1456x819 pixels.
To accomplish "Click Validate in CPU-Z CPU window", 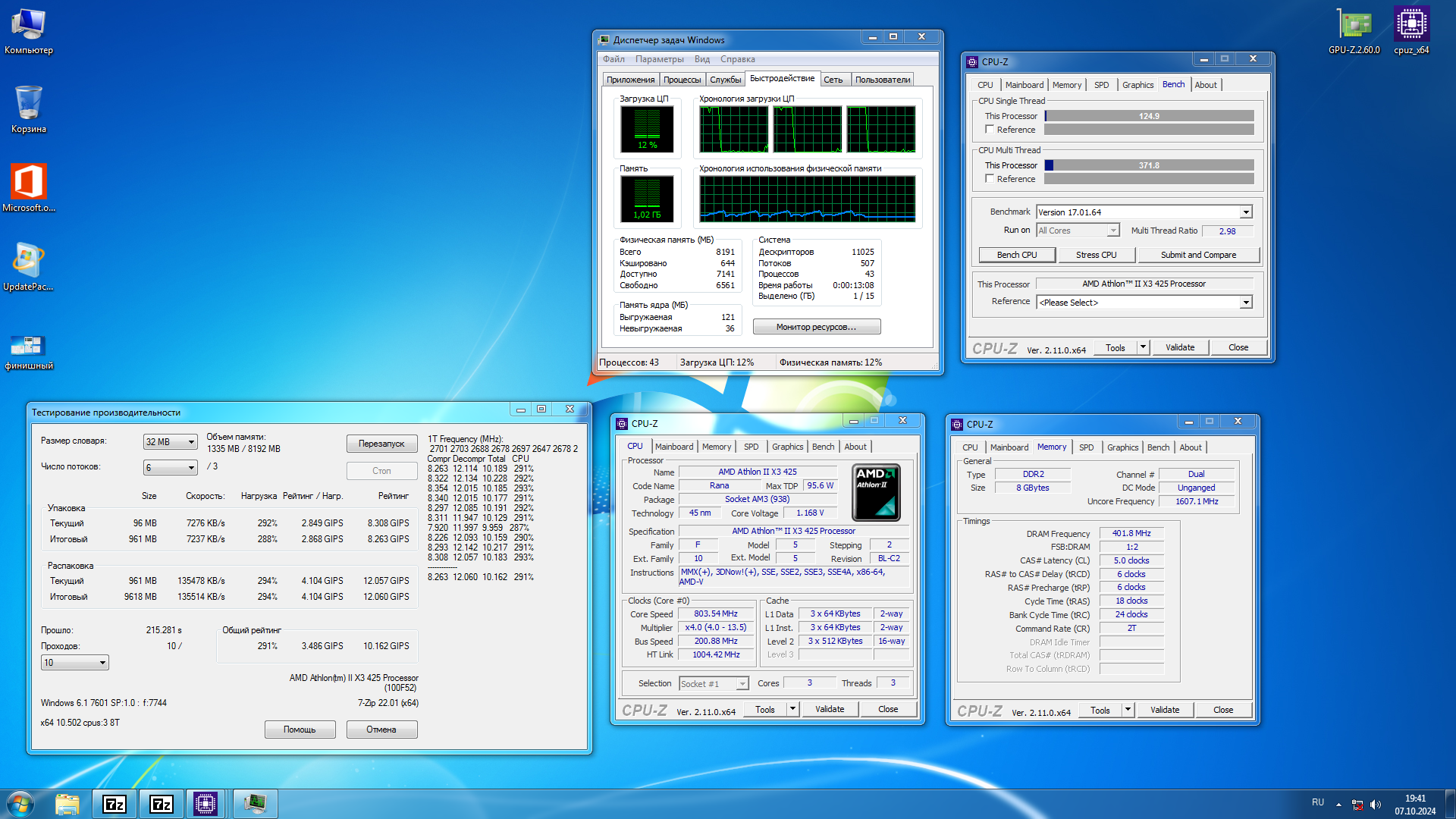I will click(x=830, y=709).
